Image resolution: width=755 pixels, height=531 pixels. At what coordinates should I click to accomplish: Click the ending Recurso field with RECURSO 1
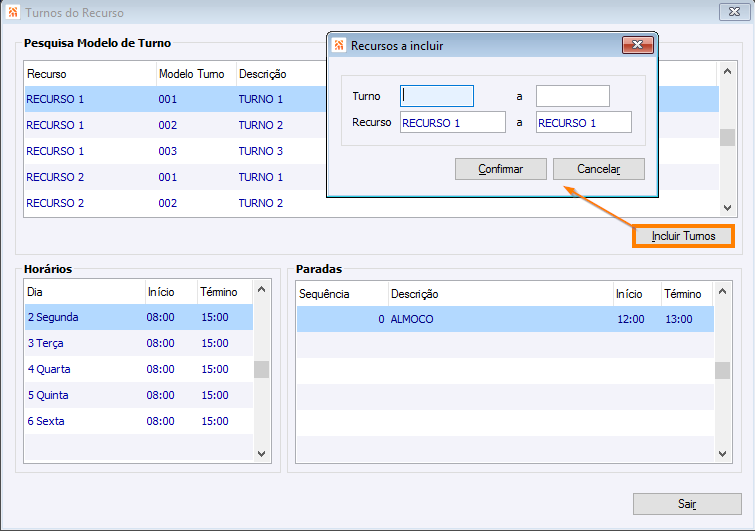(x=584, y=122)
